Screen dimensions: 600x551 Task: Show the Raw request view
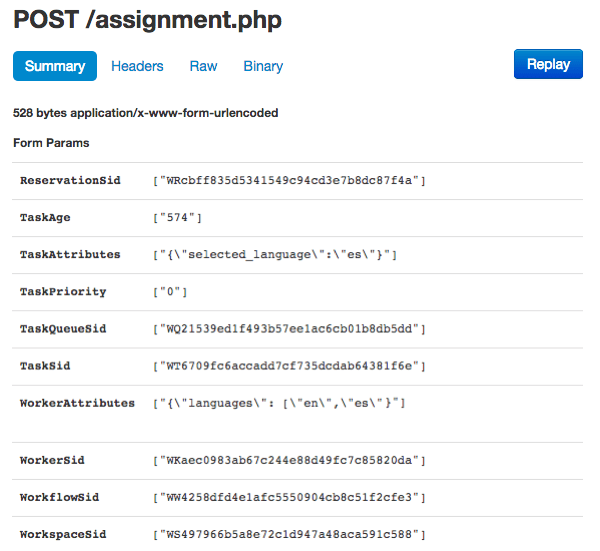click(203, 66)
